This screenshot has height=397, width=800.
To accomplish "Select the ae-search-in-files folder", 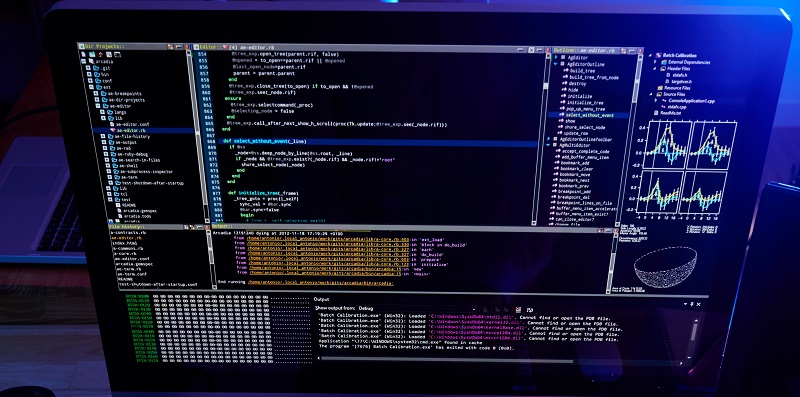I will 139,160.
